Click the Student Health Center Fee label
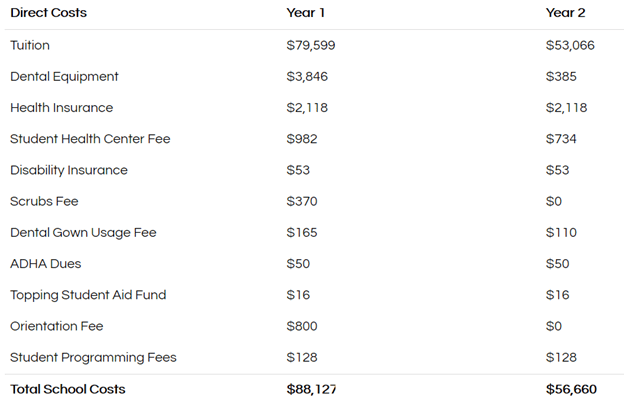The height and width of the screenshot is (401, 624). point(90,138)
